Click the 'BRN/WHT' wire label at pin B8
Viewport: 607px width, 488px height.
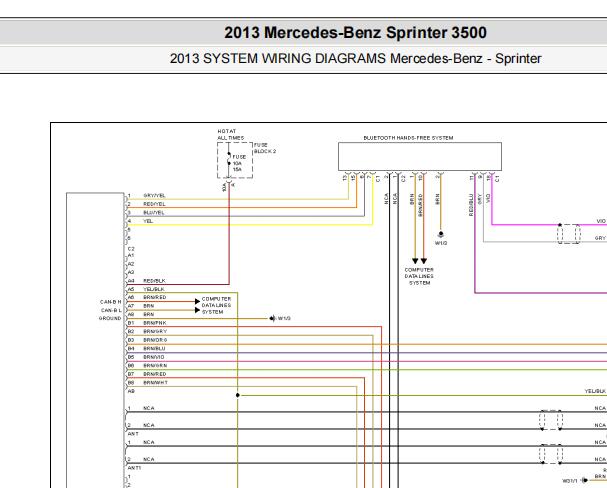155,382
